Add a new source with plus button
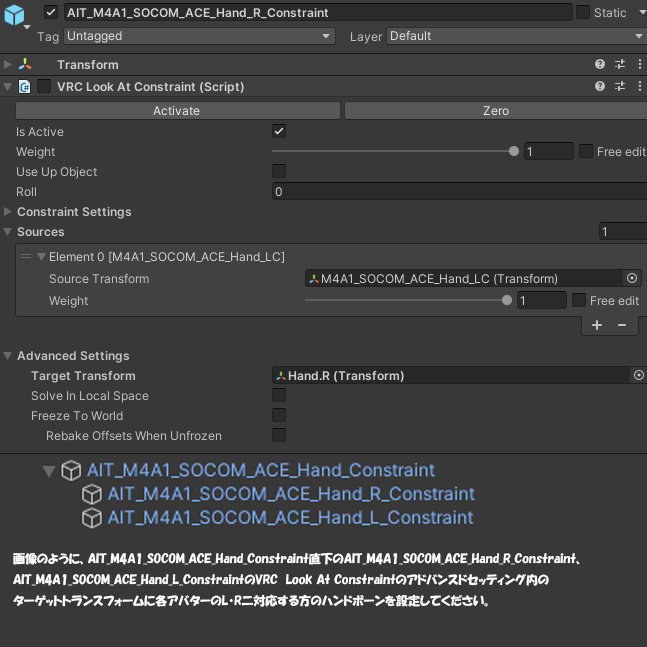Screen dimensions: 647x647 click(x=597, y=326)
